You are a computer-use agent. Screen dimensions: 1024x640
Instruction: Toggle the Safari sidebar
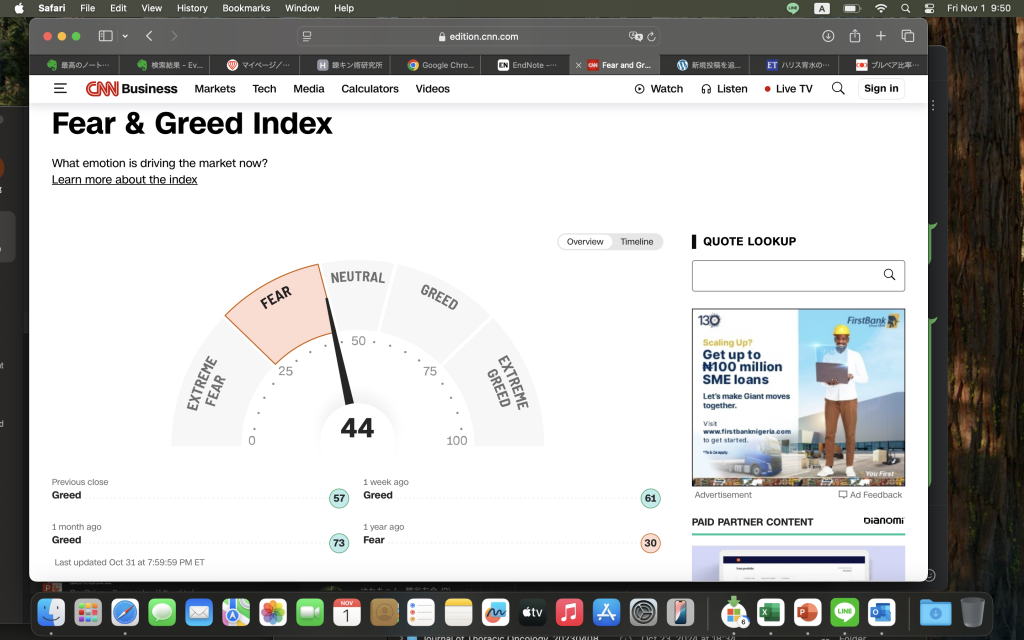105,36
